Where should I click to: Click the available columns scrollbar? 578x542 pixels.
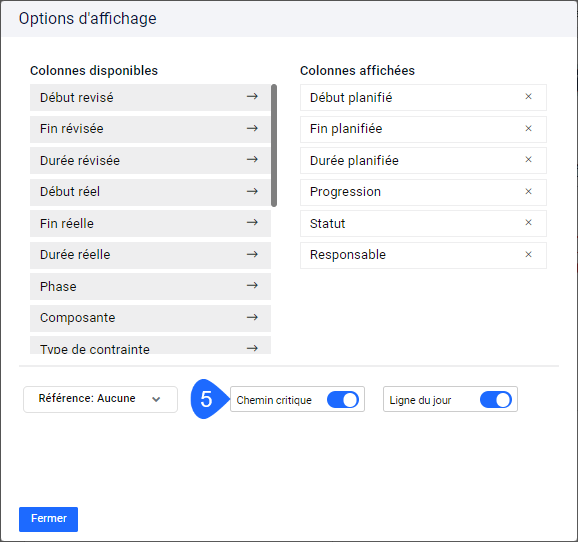274,145
